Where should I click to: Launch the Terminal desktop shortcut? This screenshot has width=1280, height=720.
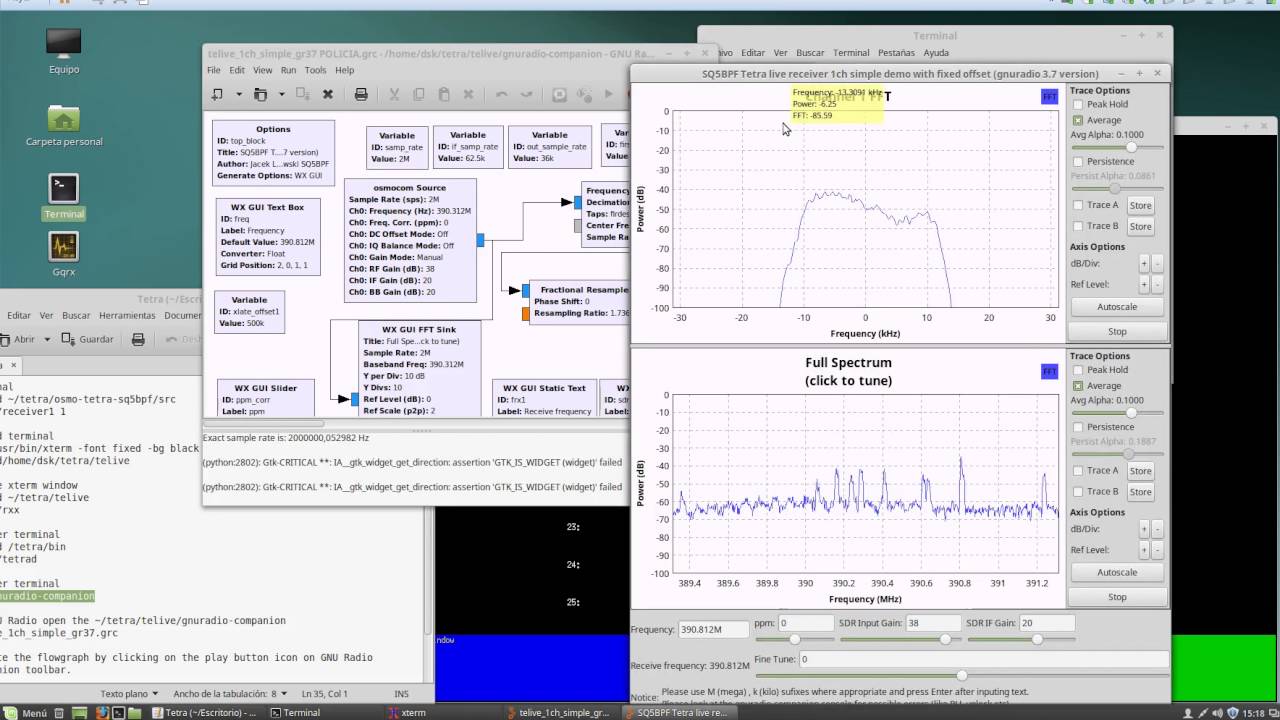[63, 197]
